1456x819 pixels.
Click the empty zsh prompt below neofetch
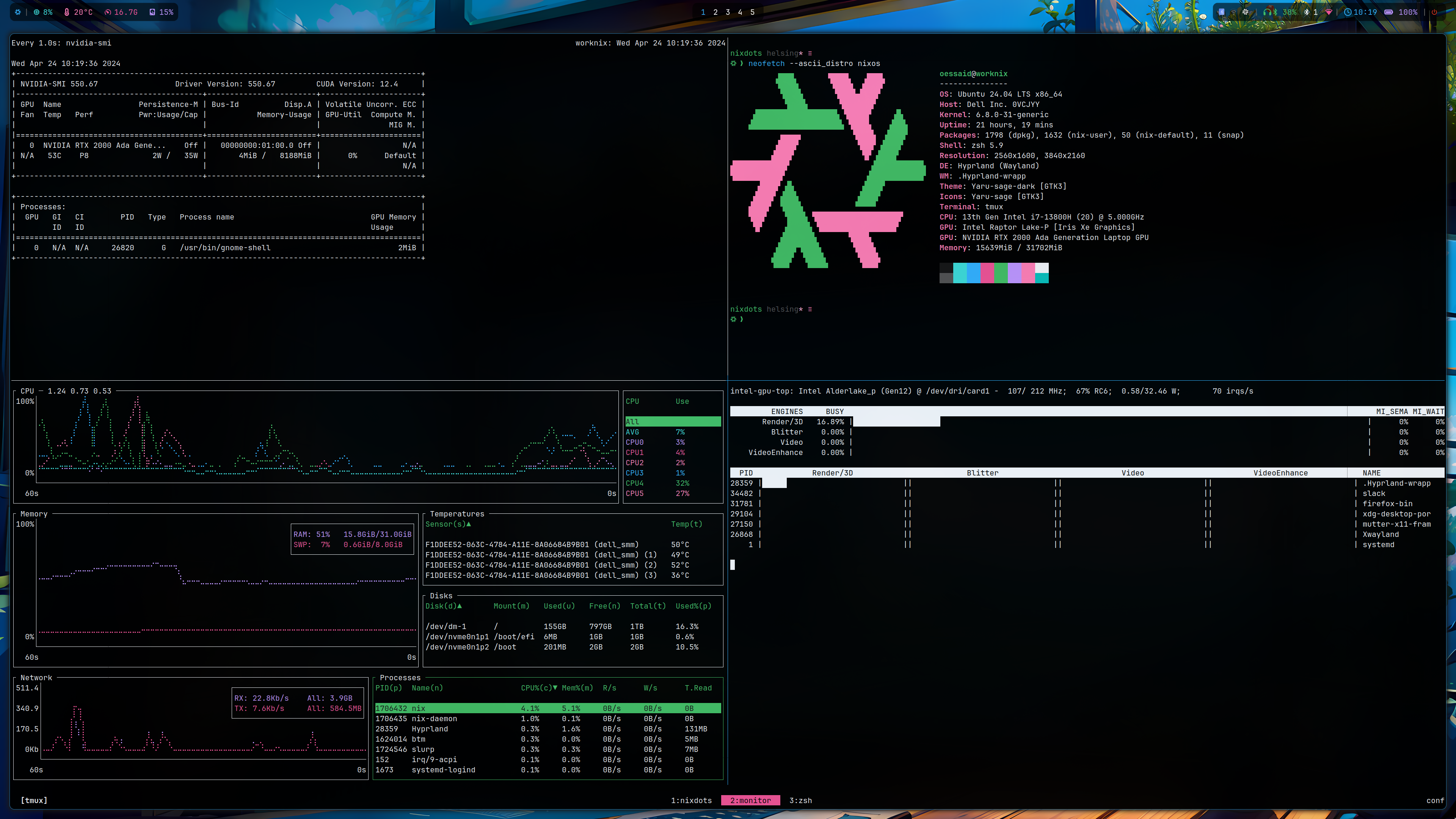pyautogui.click(x=737, y=319)
